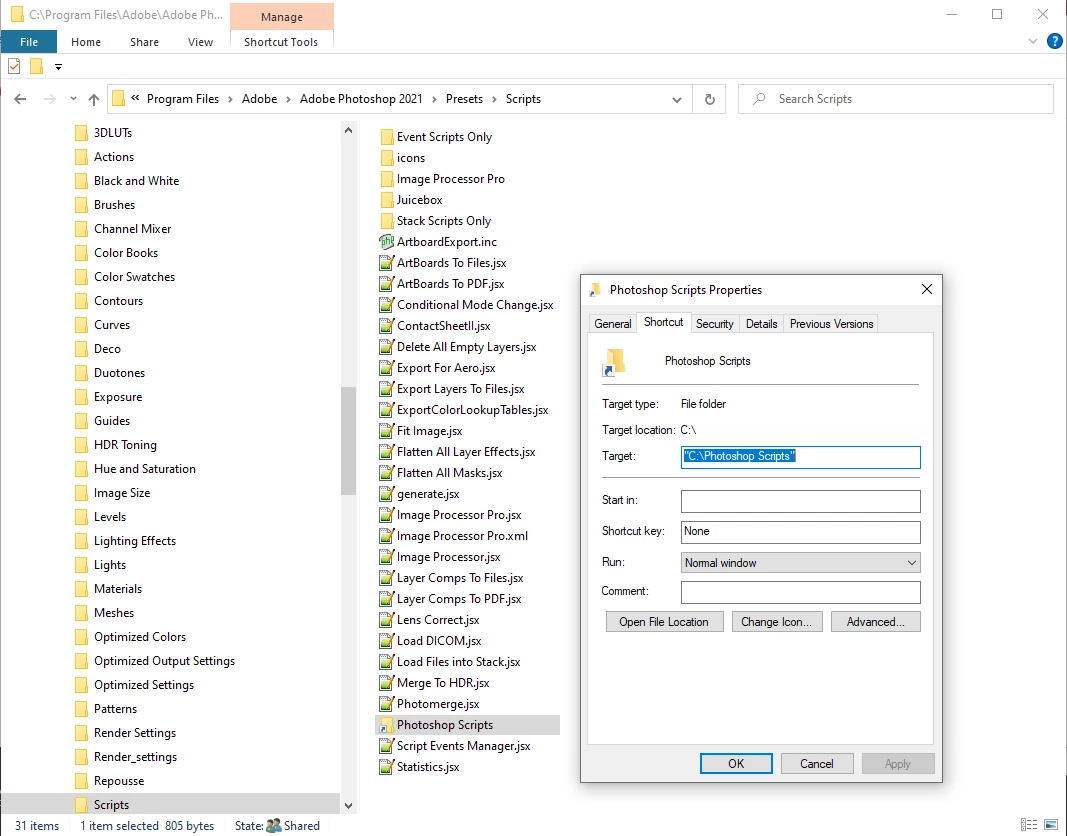Click the Lens Correct.jsx script icon

pyautogui.click(x=386, y=620)
